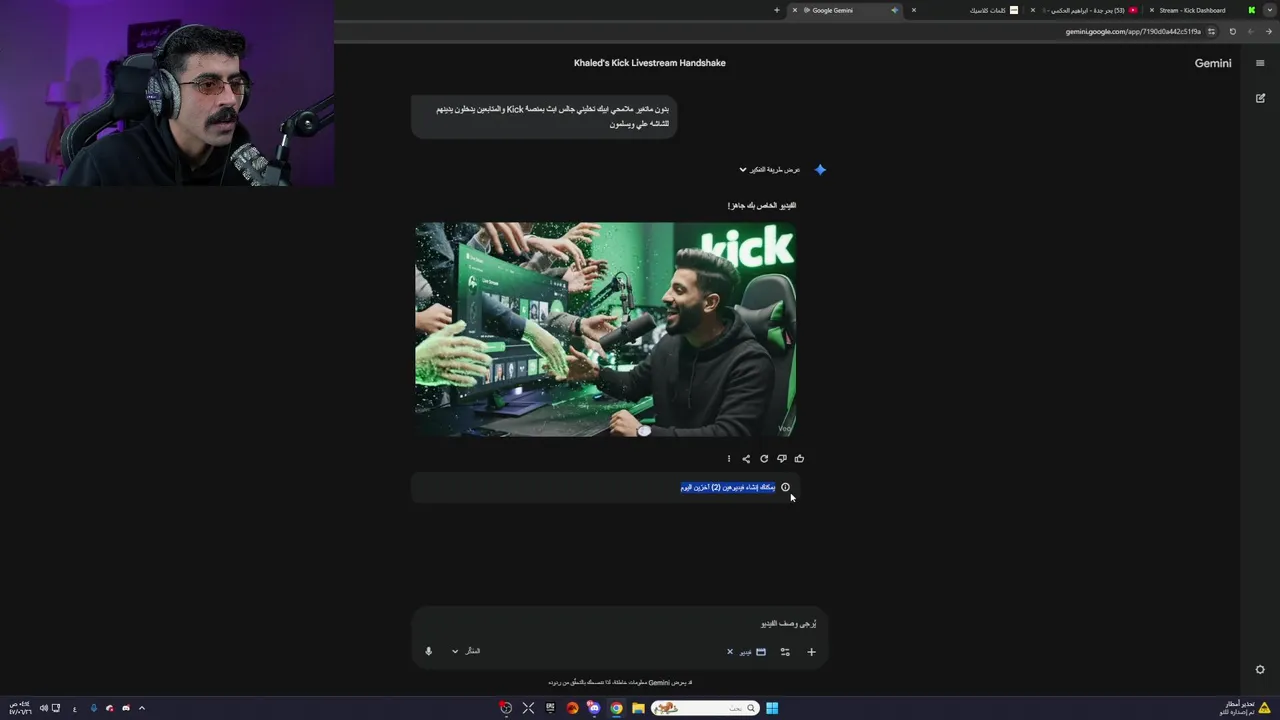Open more options three-dot menu under video
Screen dimensions: 1280x720
728,459
